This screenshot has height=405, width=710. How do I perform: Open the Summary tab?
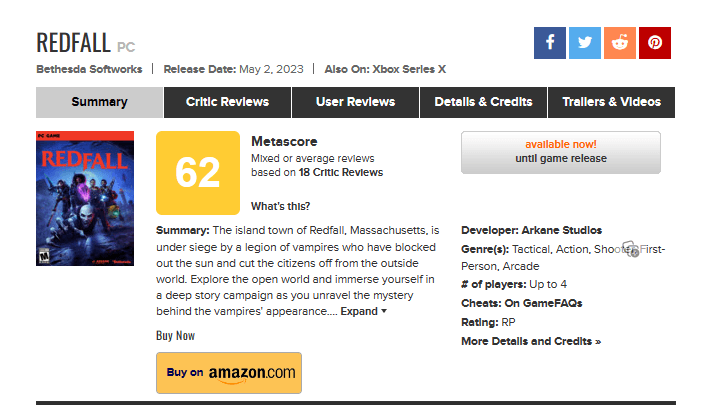(99, 102)
